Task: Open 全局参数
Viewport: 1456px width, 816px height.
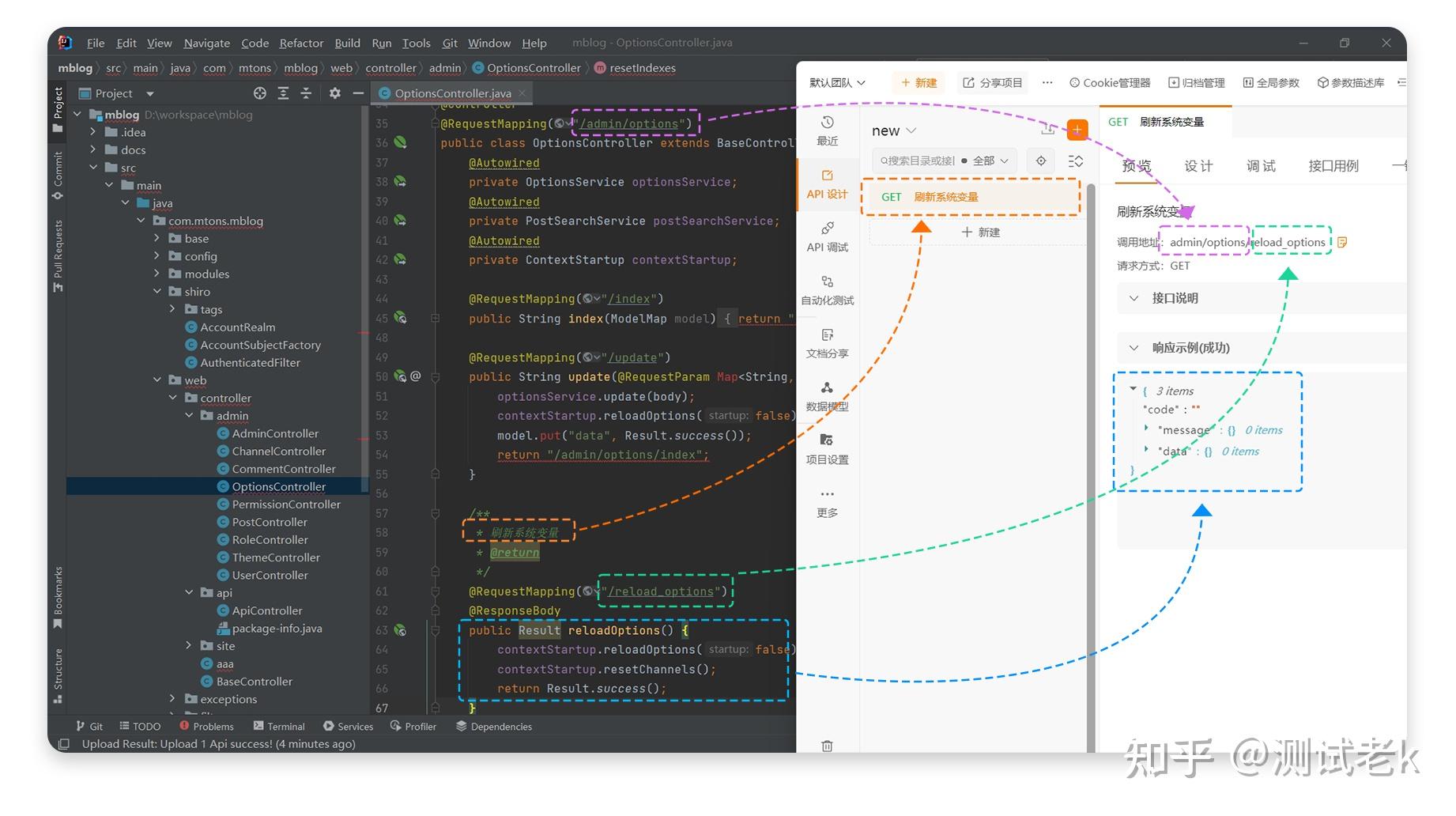Action: 1271,82
